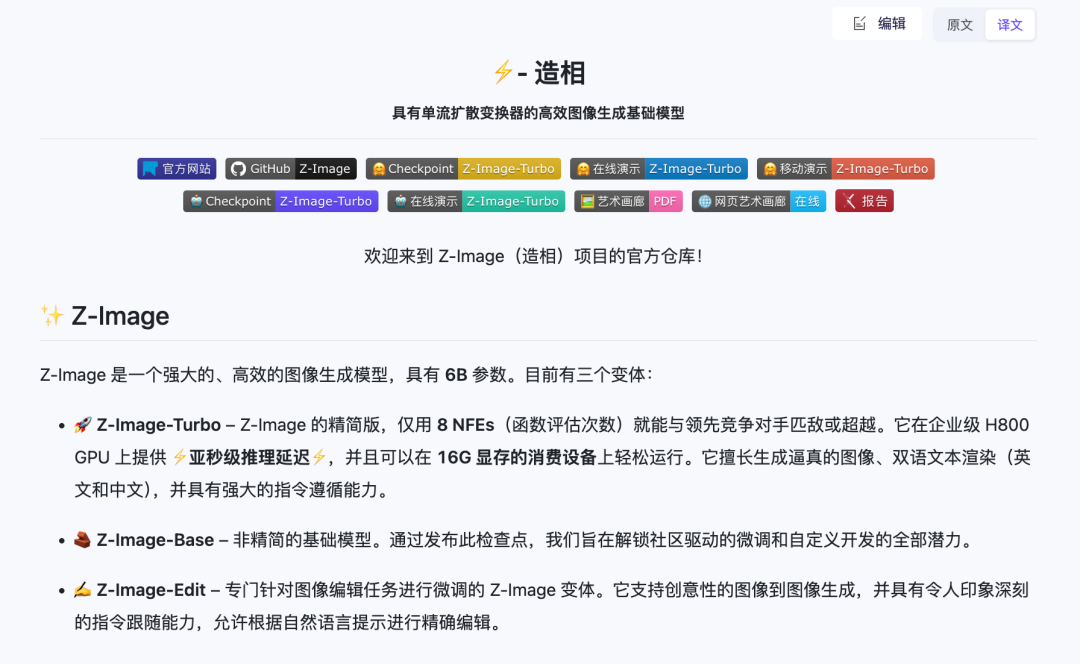Click the sparkles icon before Z-Image heading
This screenshot has height=664, width=1080.
point(52,315)
